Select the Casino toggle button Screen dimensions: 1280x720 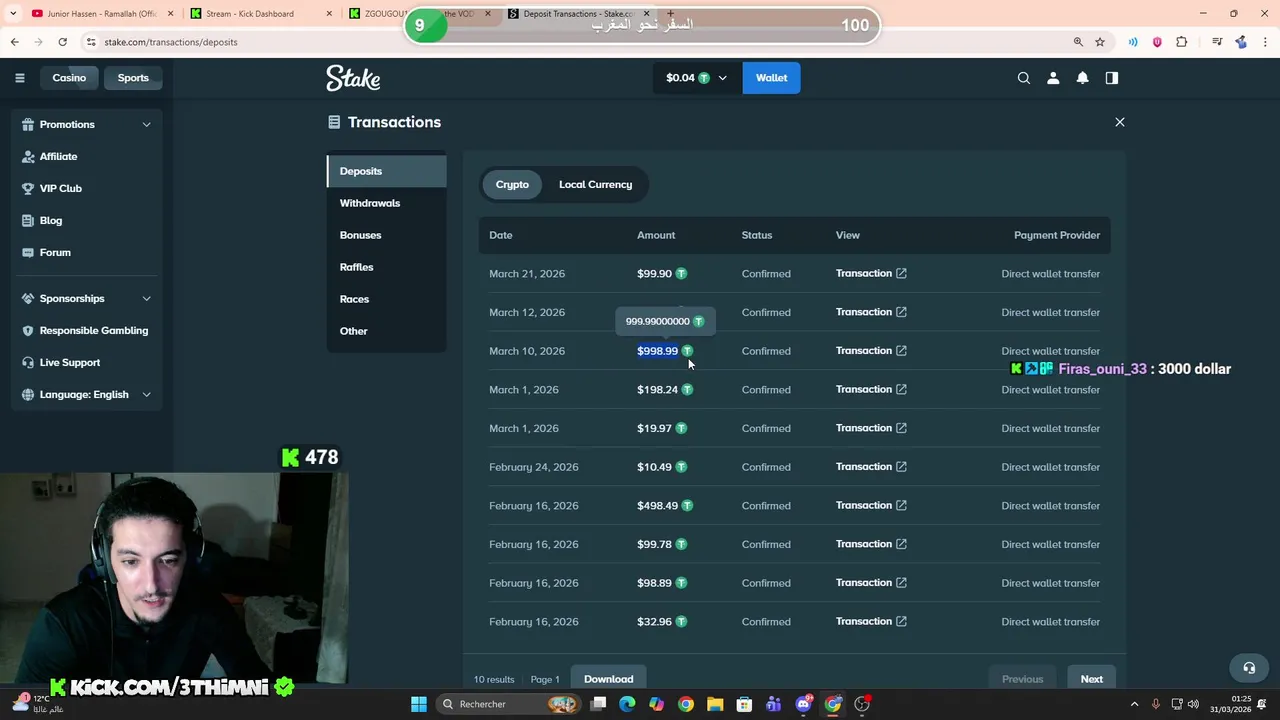click(69, 78)
